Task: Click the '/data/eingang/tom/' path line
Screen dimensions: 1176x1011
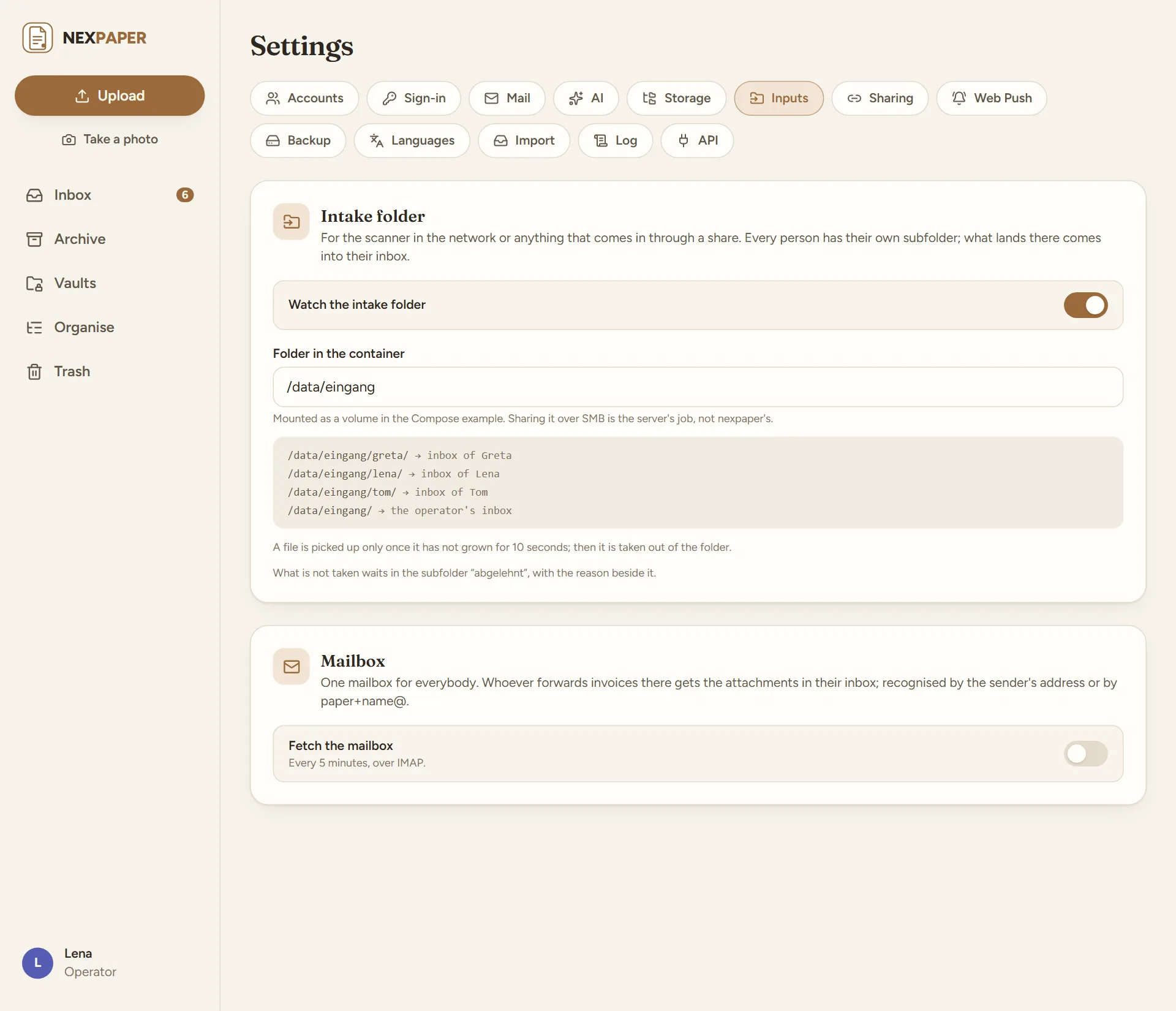Action: pos(388,492)
